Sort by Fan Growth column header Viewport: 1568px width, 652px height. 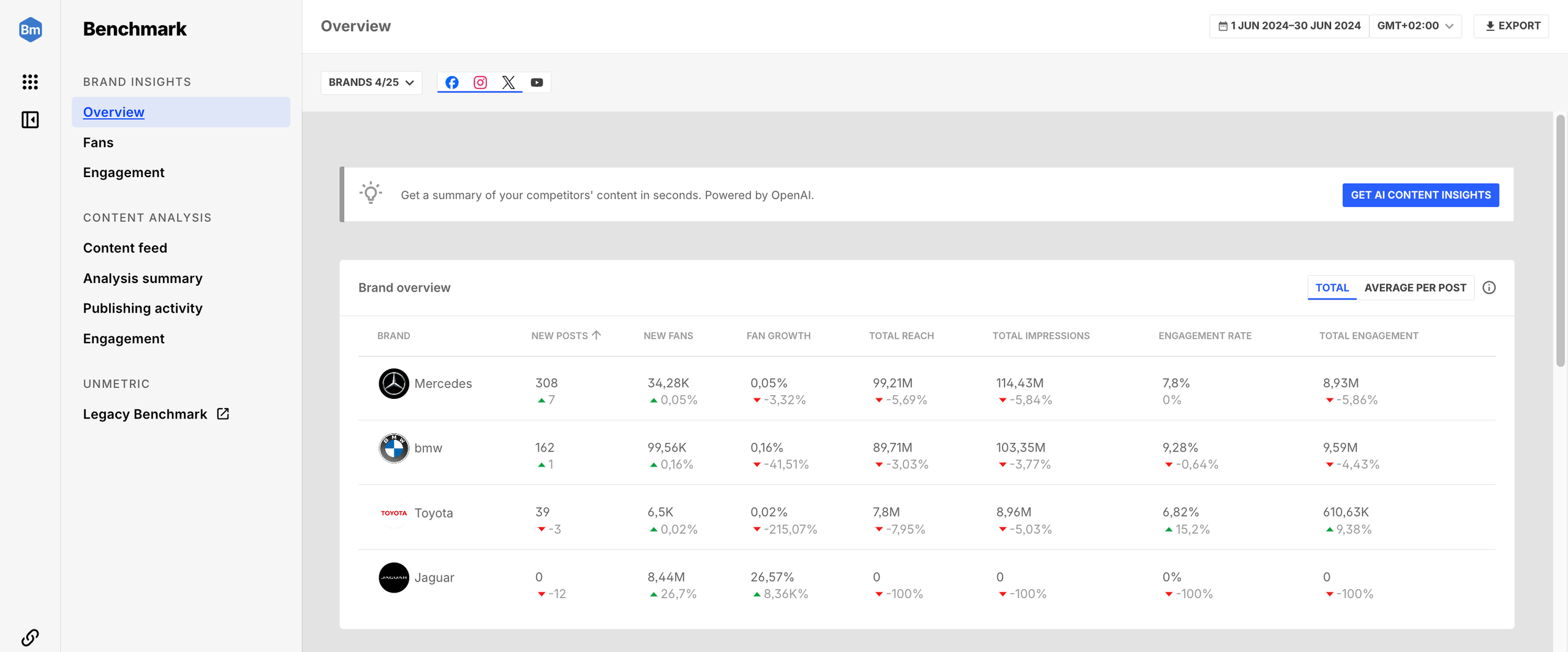(778, 336)
